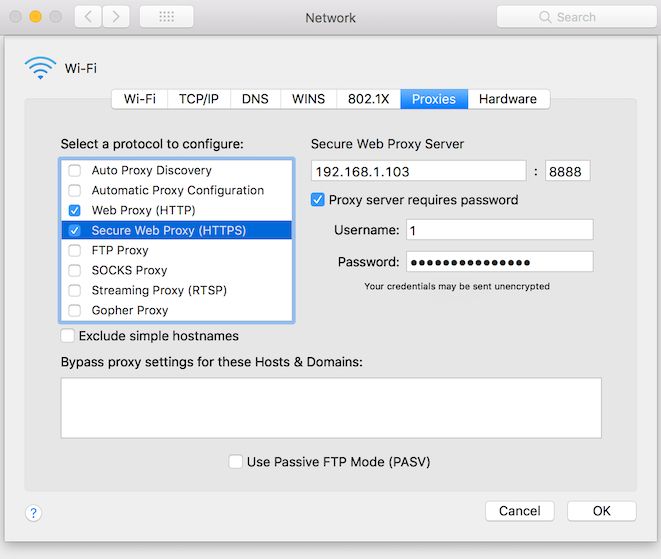Select the Web Proxy (HTTP) row label
The height and width of the screenshot is (559, 661).
pos(143,210)
